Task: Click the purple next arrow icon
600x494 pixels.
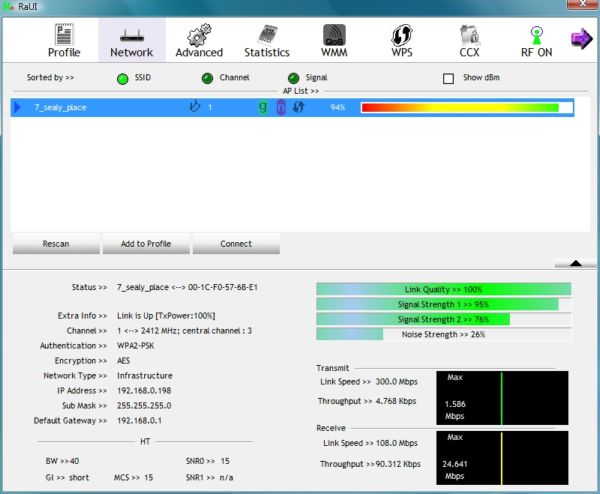Action: coord(581,39)
